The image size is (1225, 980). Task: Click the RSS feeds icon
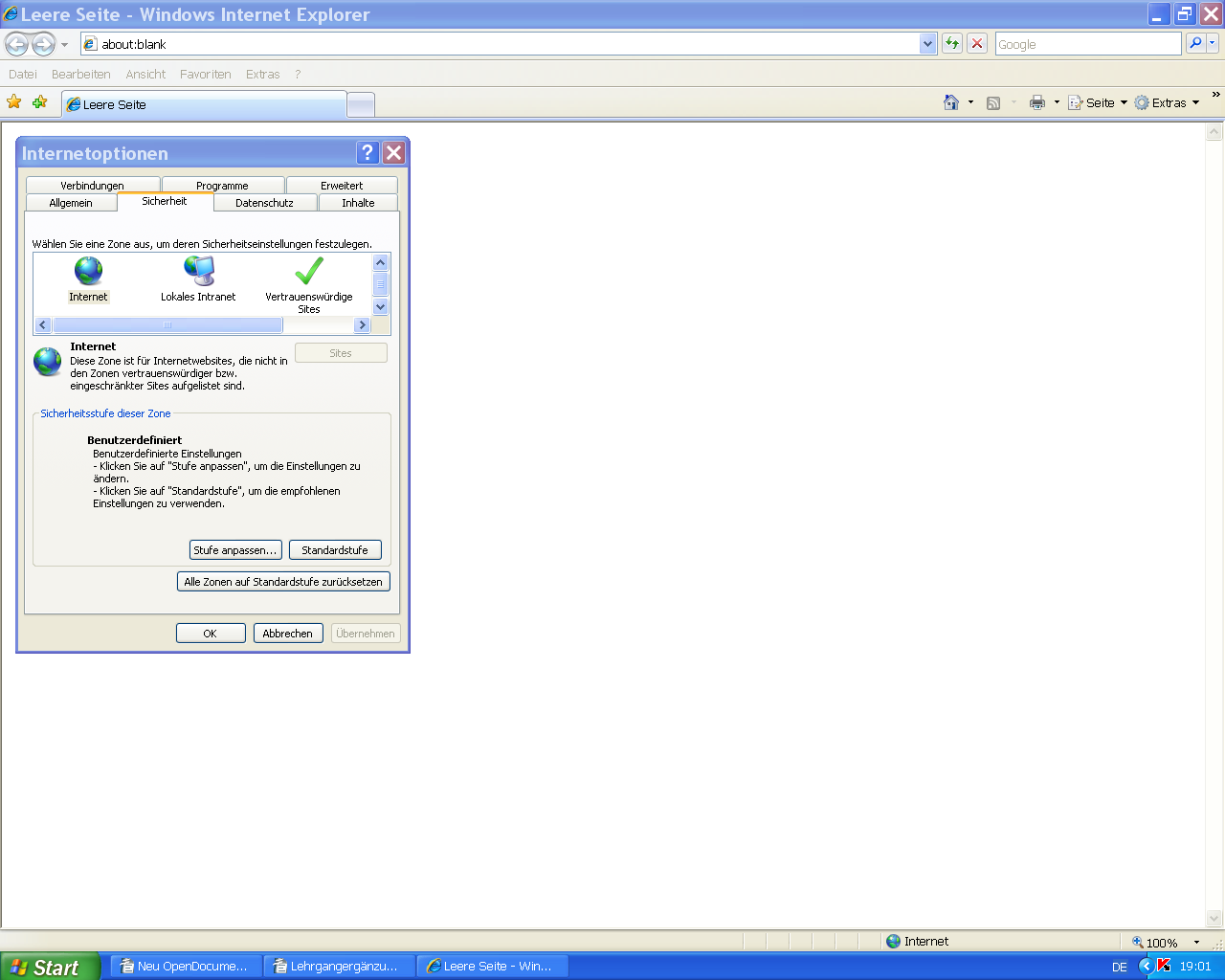point(993,102)
